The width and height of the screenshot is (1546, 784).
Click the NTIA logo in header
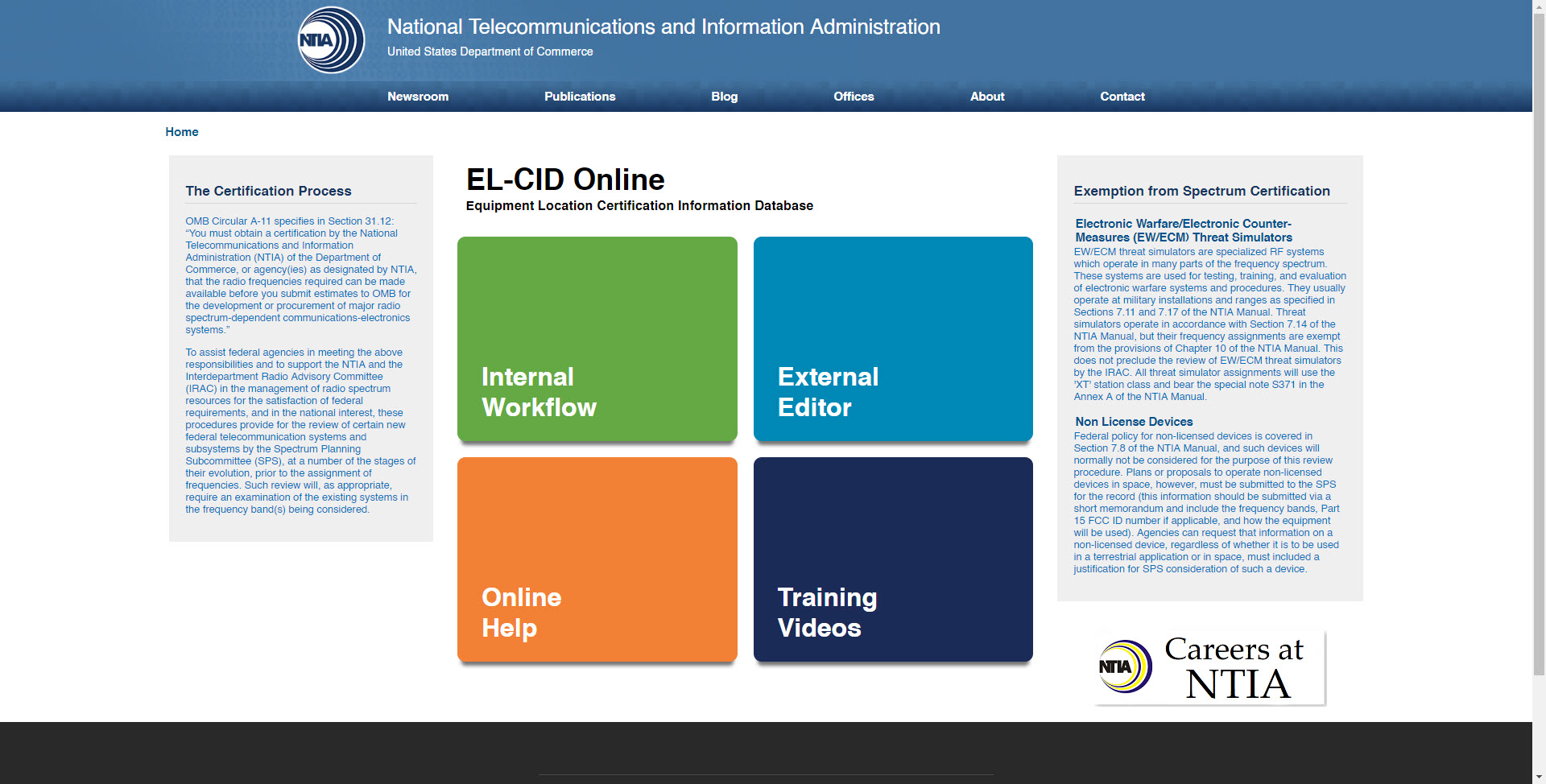tap(332, 40)
